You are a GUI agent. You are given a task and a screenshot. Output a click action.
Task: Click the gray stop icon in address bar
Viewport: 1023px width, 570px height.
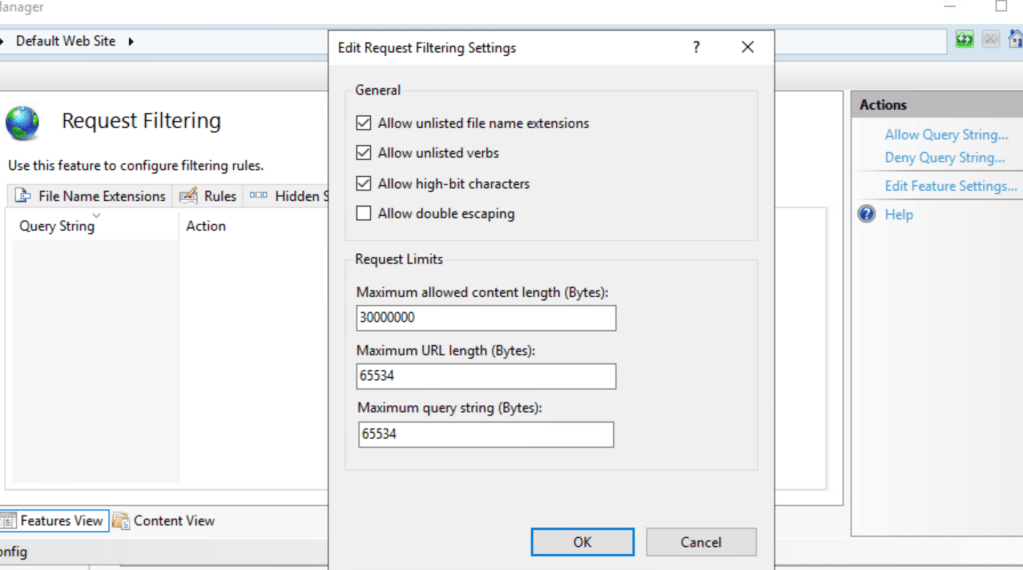point(990,40)
